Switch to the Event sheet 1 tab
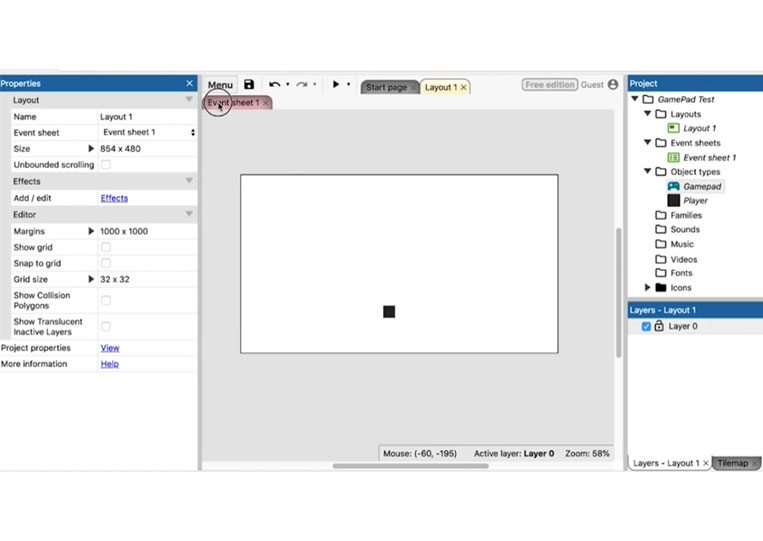The width and height of the screenshot is (763, 541). coord(234,103)
